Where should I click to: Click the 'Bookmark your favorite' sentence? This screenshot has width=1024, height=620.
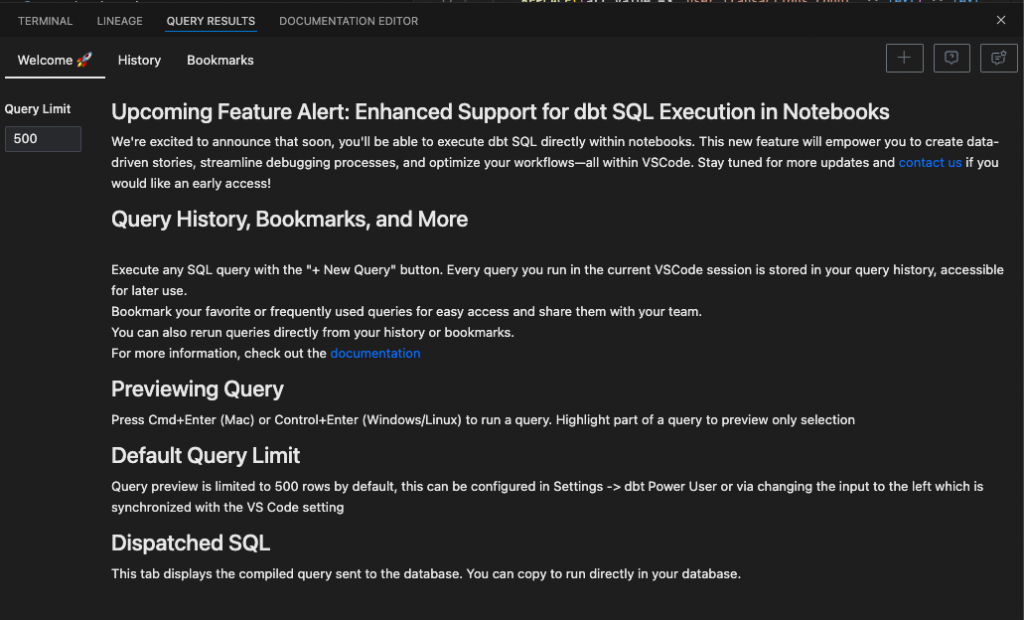406,312
